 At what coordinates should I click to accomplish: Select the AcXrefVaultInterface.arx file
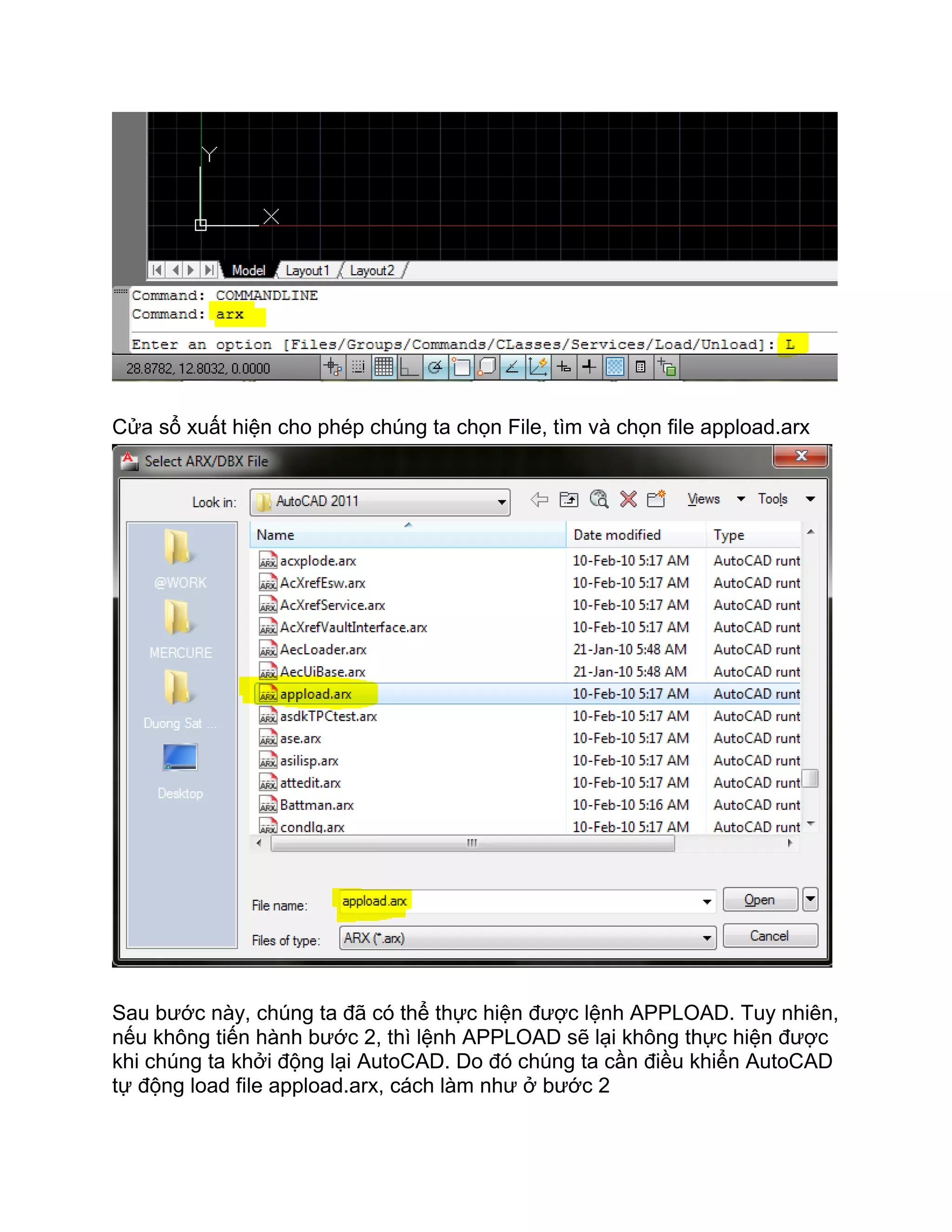(x=526, y=627)
